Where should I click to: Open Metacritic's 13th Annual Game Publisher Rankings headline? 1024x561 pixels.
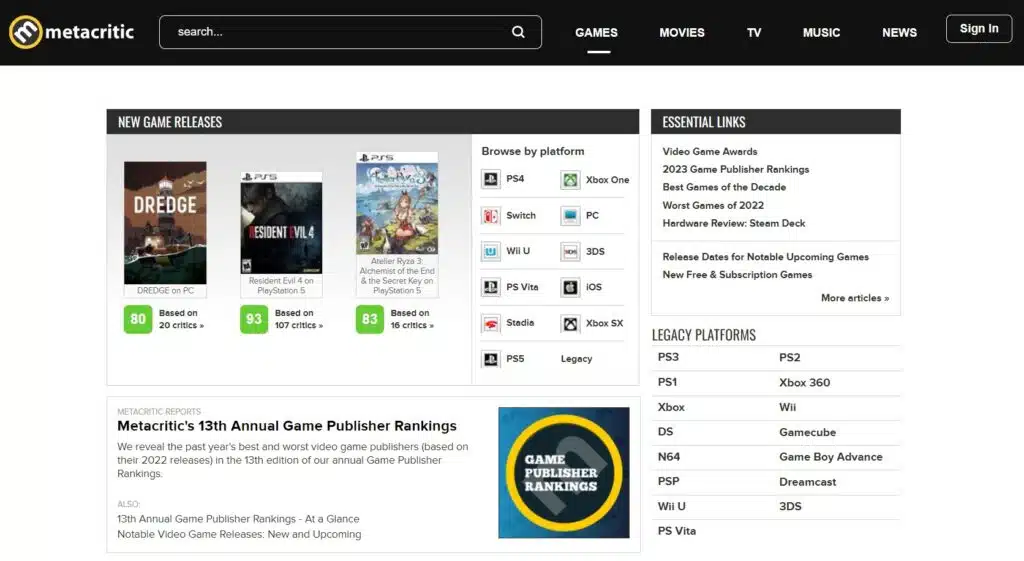[x=287, y=426]
